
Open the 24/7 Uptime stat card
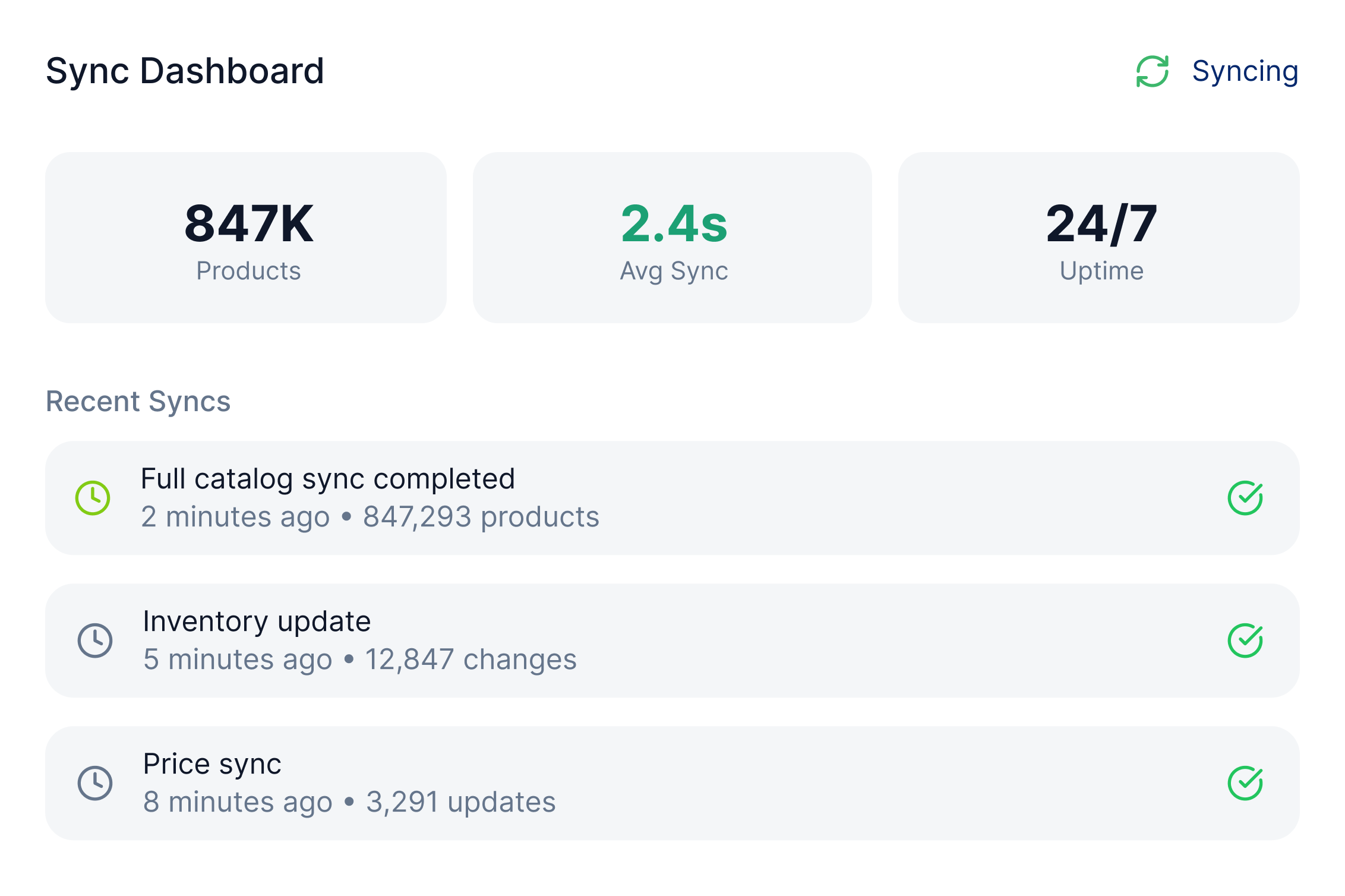tap(1099, 238)
